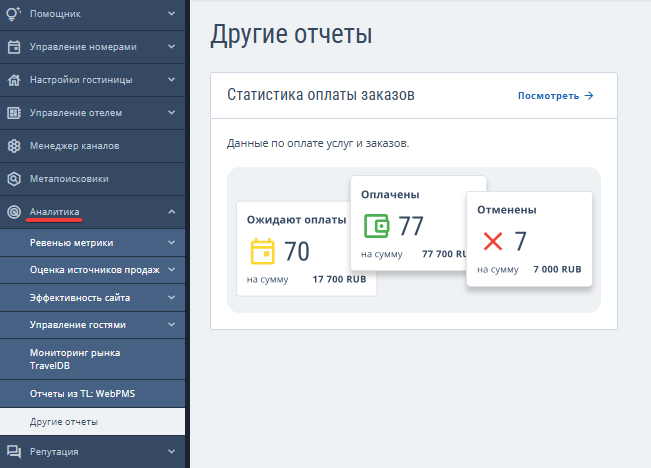The height and width of the screenshot is (468, 651).
Task: Click the Аналитика target icon
Action: (x=14, y=212)
